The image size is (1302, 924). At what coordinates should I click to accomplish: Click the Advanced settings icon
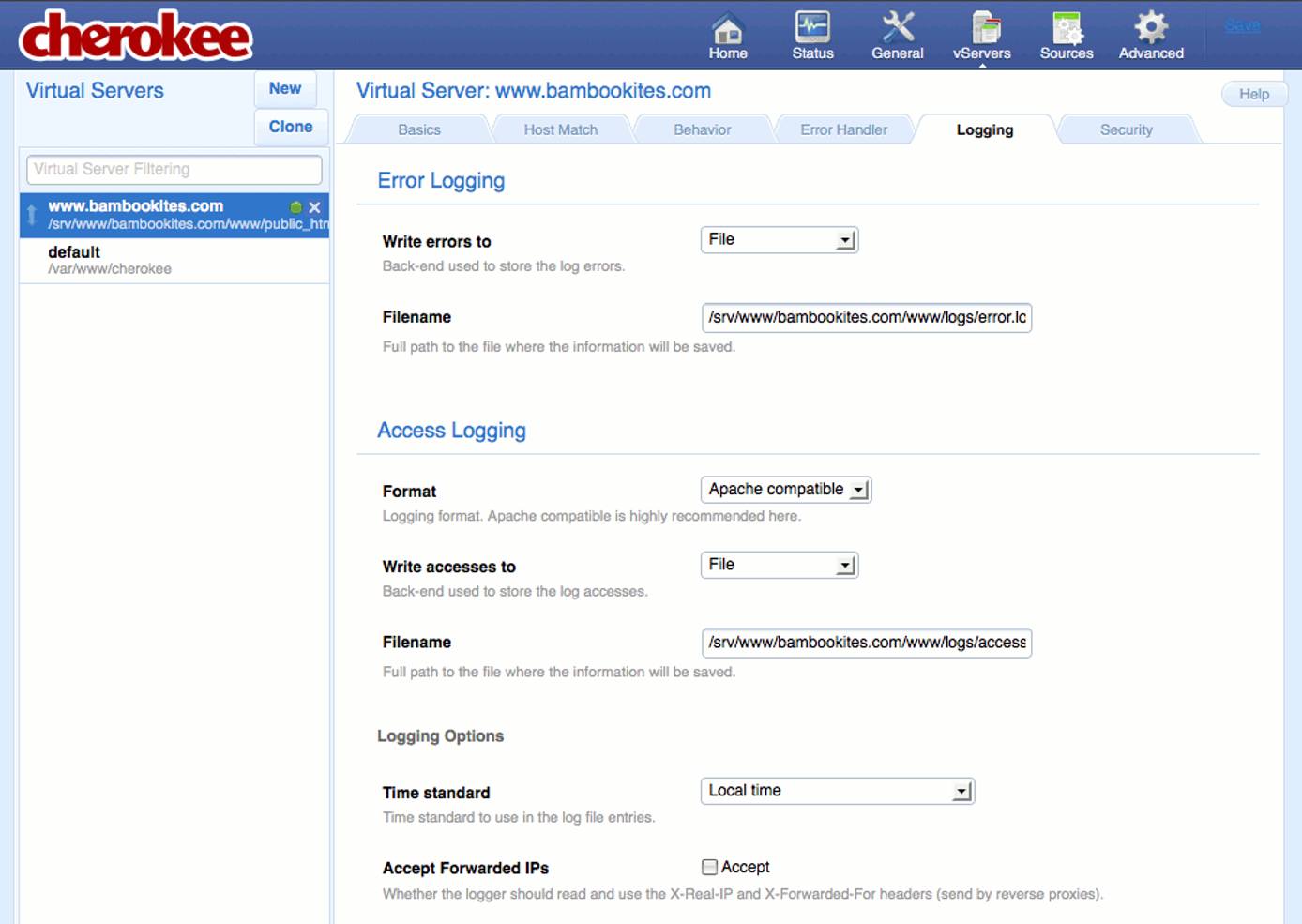[1150, 33]
